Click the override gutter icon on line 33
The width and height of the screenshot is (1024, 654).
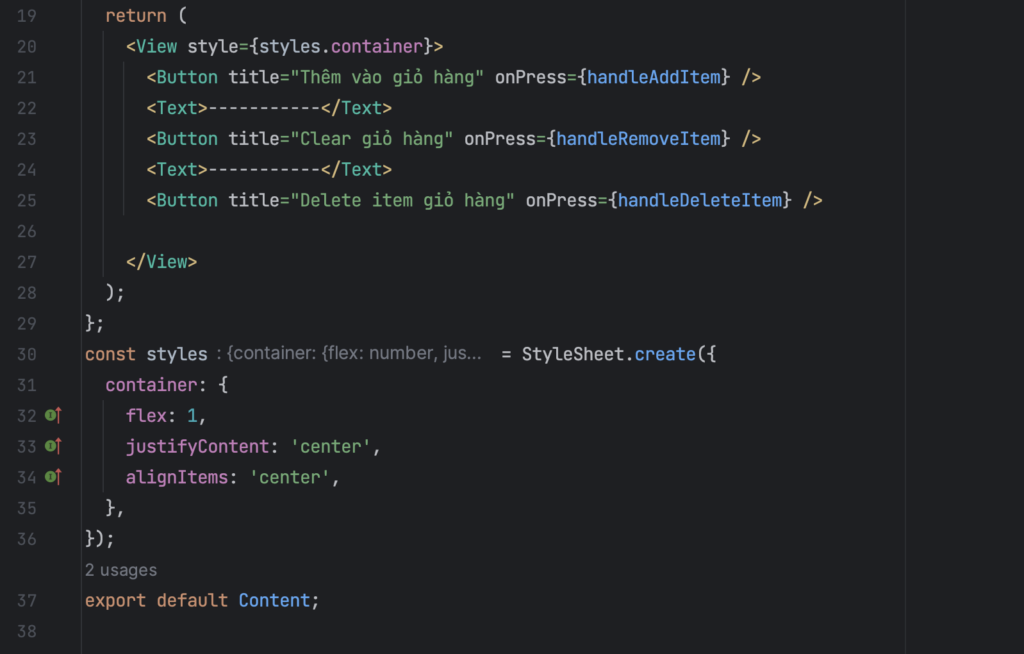coord(53,446)
